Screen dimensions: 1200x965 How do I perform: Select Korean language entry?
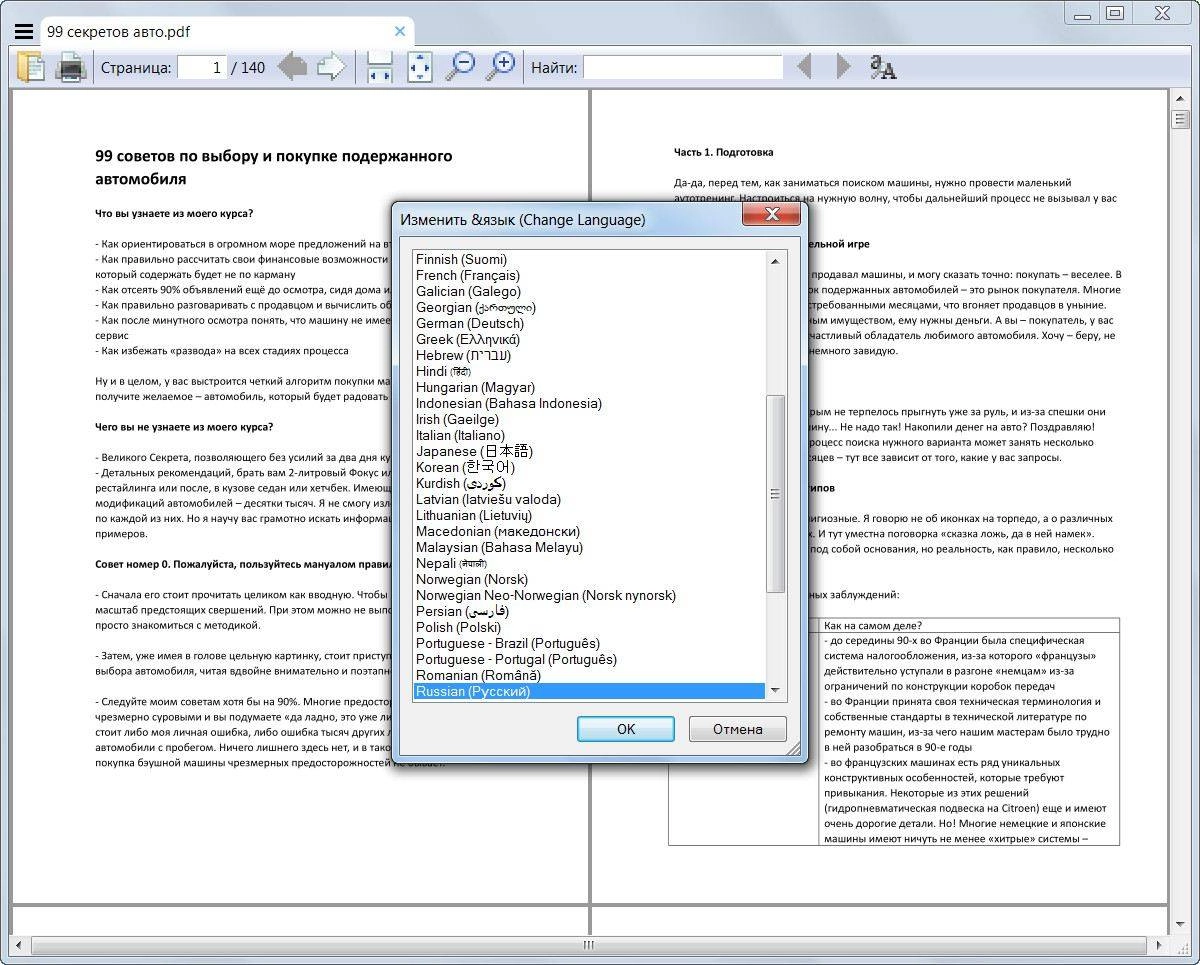(x=589, y=467)
